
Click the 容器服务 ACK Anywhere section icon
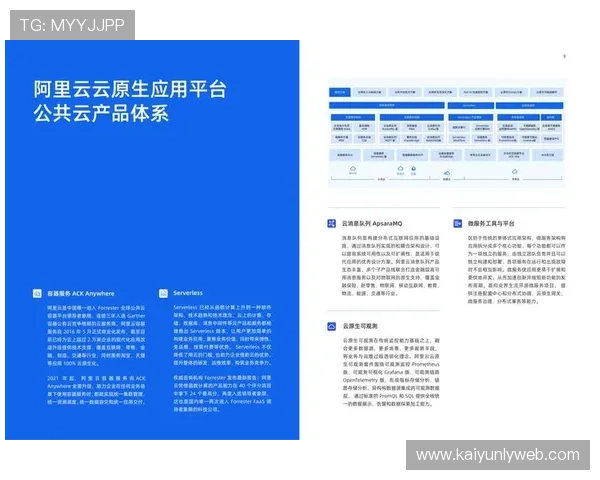coord(37,294)
